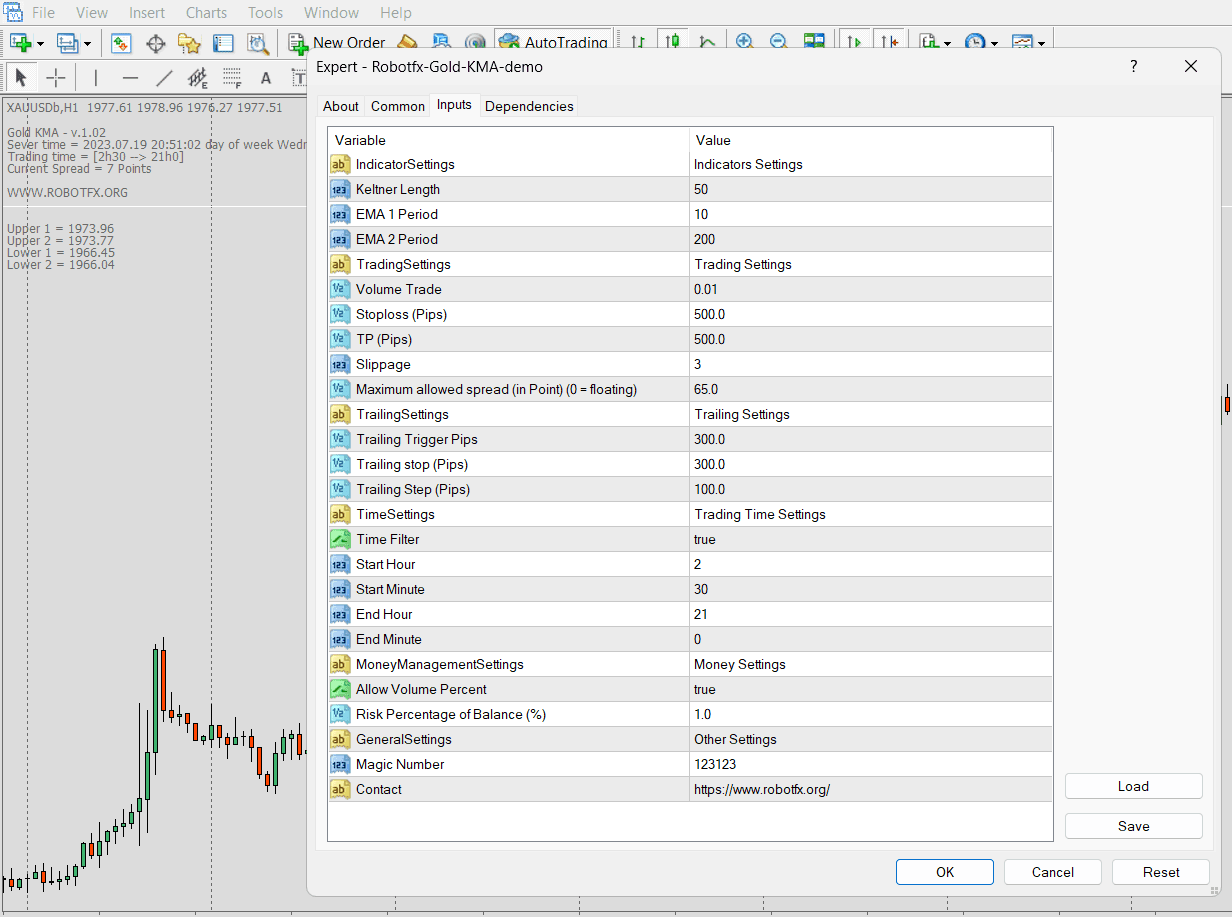Open the Profiles toolbar icon
1232x917 pixels.
tap(68, 43)
